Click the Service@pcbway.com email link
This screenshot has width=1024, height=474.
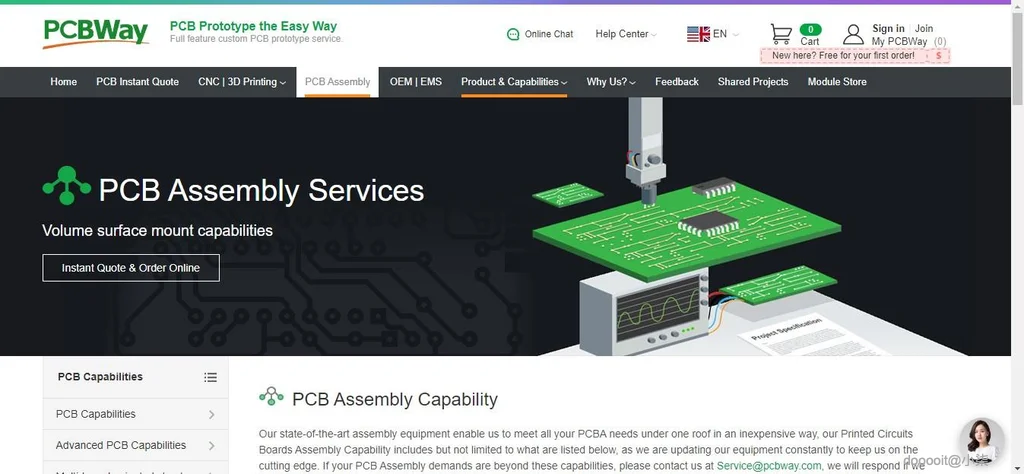pyautogui.click(x=769, y=466)
